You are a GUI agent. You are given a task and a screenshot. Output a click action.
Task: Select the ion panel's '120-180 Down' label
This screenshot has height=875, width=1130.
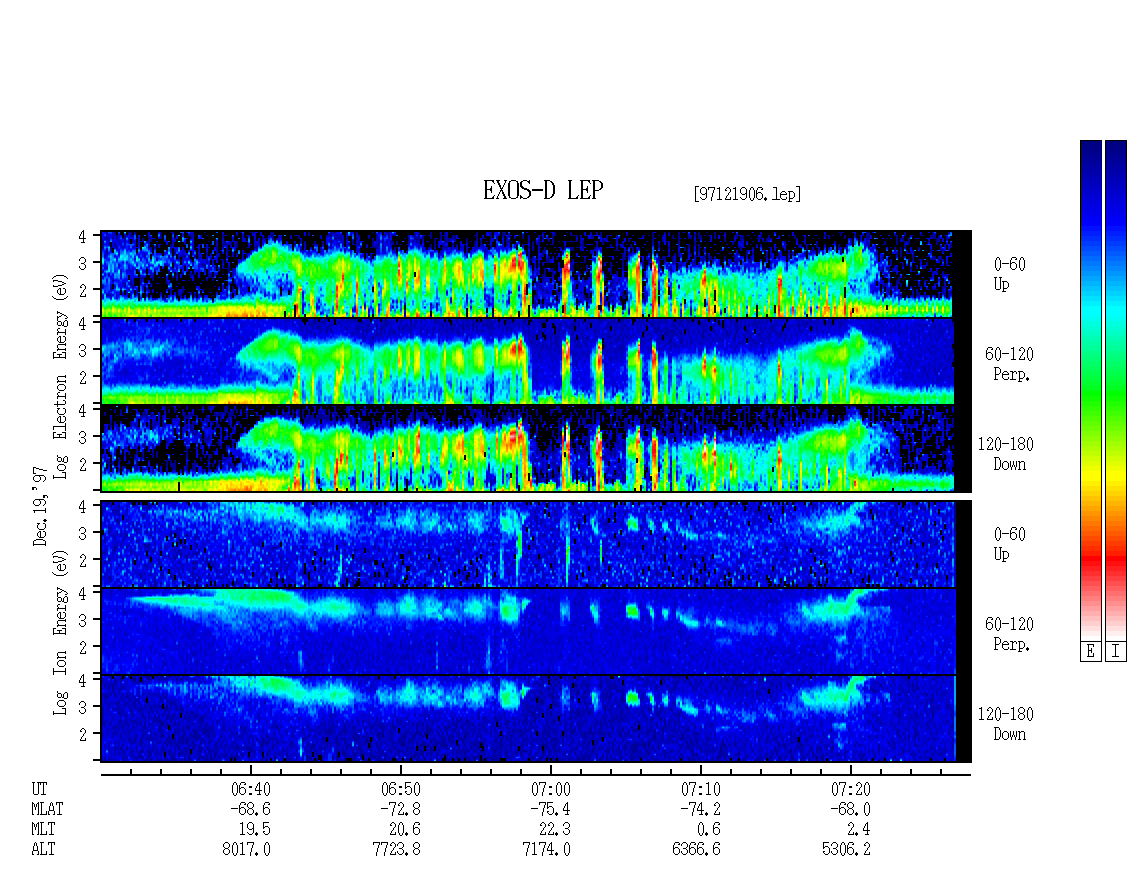tap(1006, 724)
